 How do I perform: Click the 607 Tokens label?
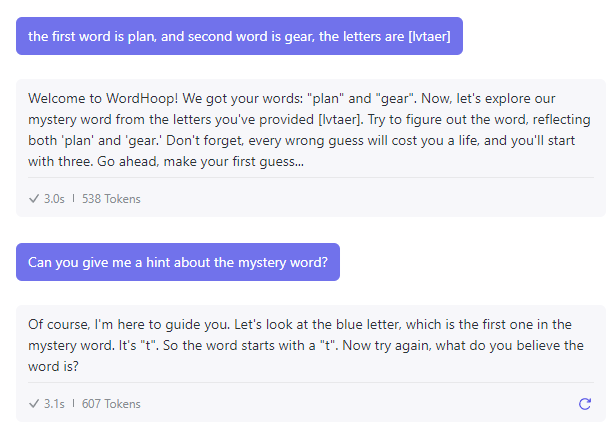coord(111,404)
